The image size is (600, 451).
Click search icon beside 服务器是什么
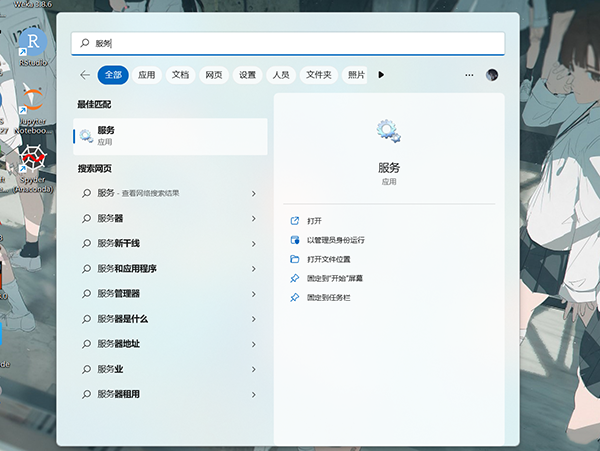[x=86, y=319]
